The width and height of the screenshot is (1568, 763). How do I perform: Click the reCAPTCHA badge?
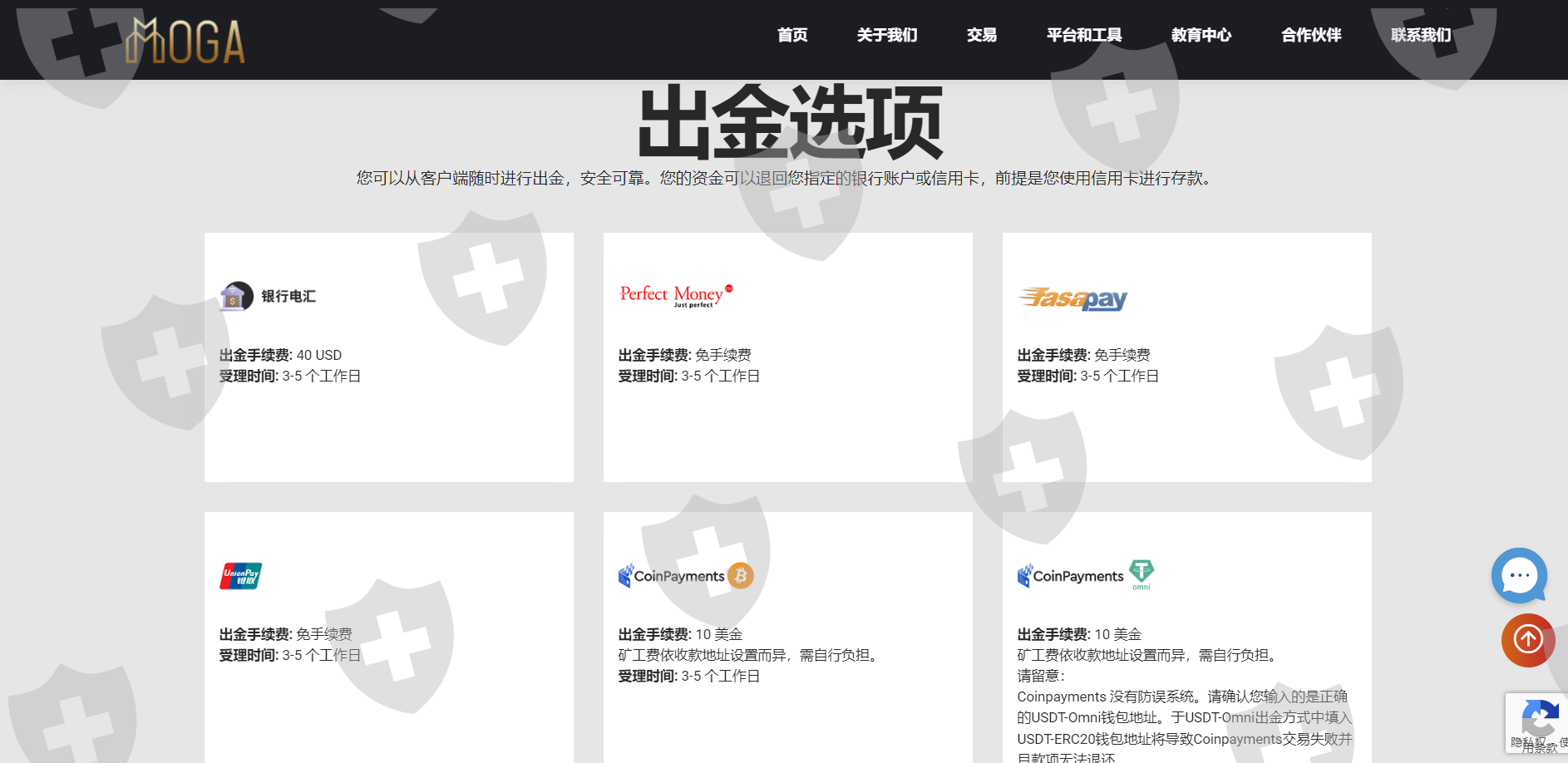(x=1536, y=723)
